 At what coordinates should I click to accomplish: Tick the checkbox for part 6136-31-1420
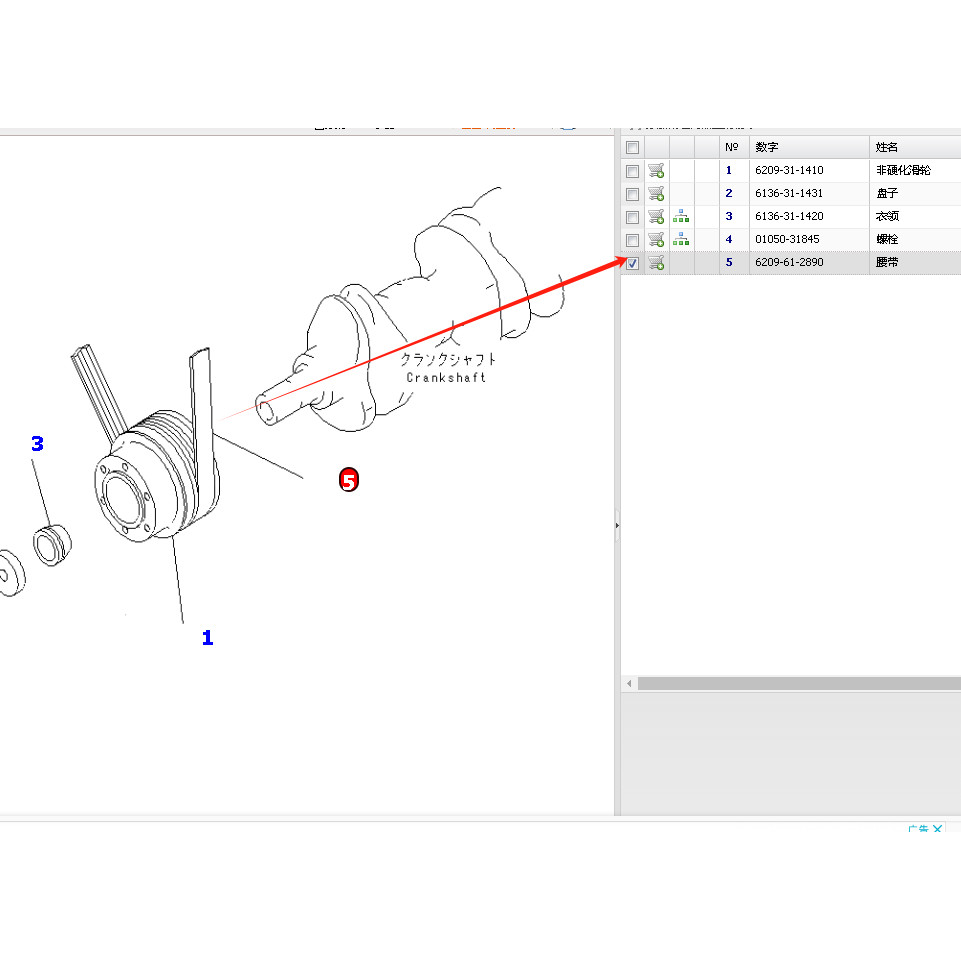point(632,217)
